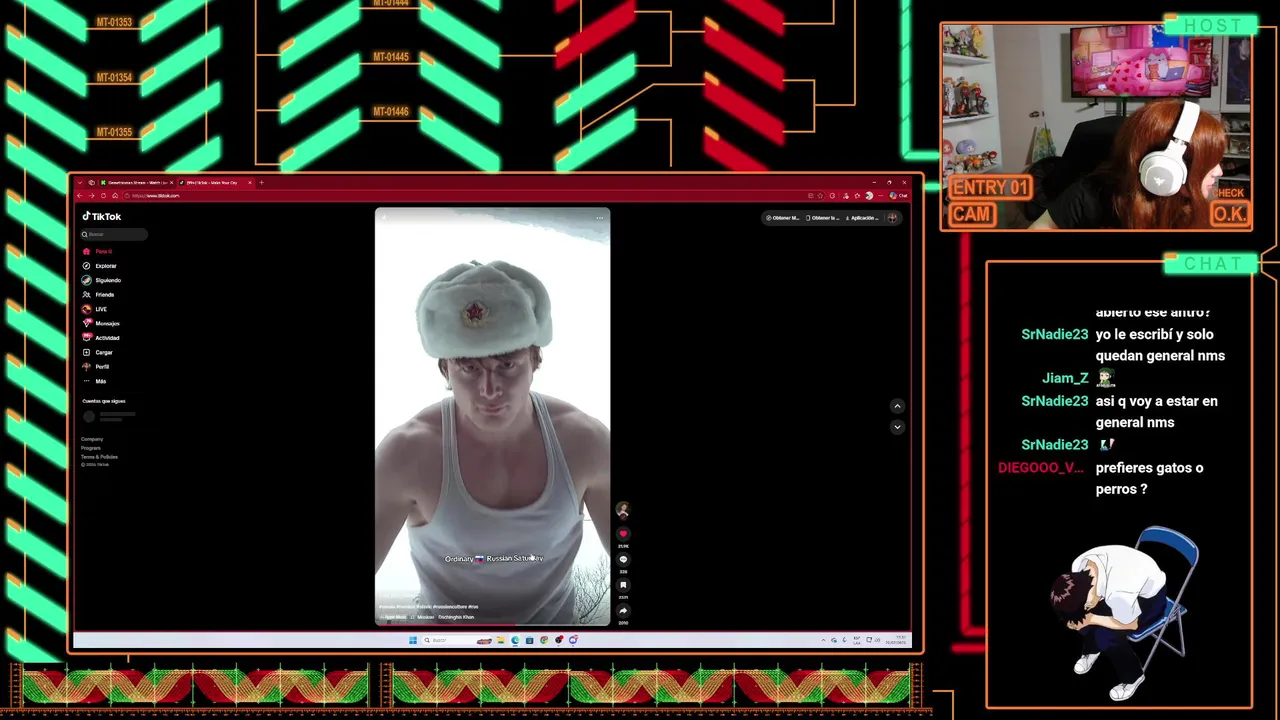The width and height of the screenshot is (1280, 720).
Task: Click the video hashtags caption line
Action: pos(428,606)
